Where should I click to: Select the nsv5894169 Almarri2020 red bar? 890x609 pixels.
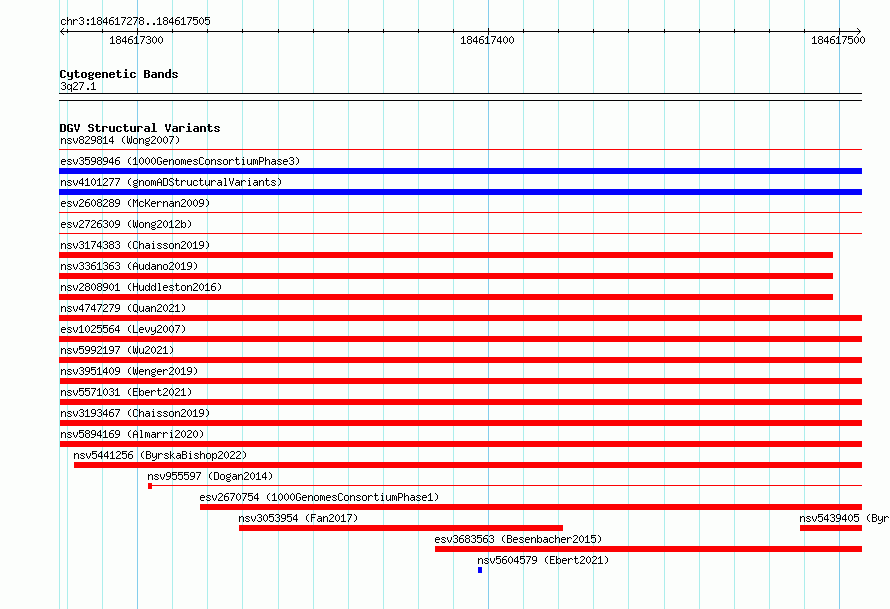coord(460,444)
